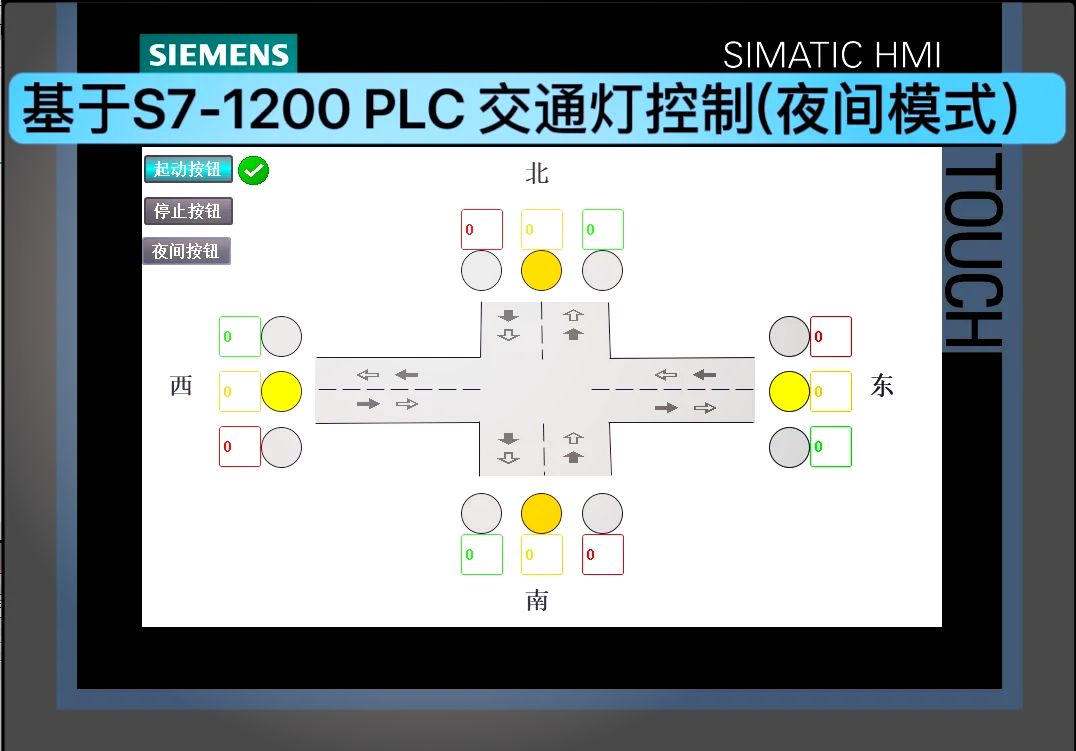Click the south gray lamp above green timer

482,513
